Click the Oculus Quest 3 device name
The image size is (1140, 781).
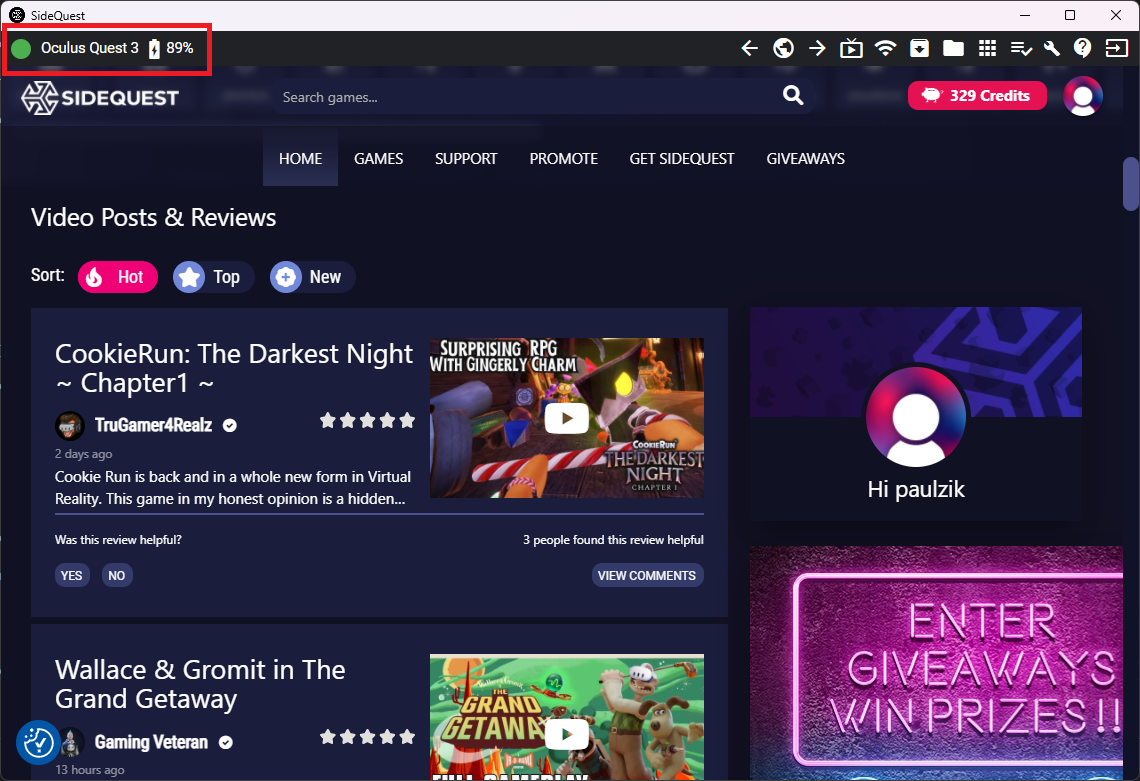[89, 48]
